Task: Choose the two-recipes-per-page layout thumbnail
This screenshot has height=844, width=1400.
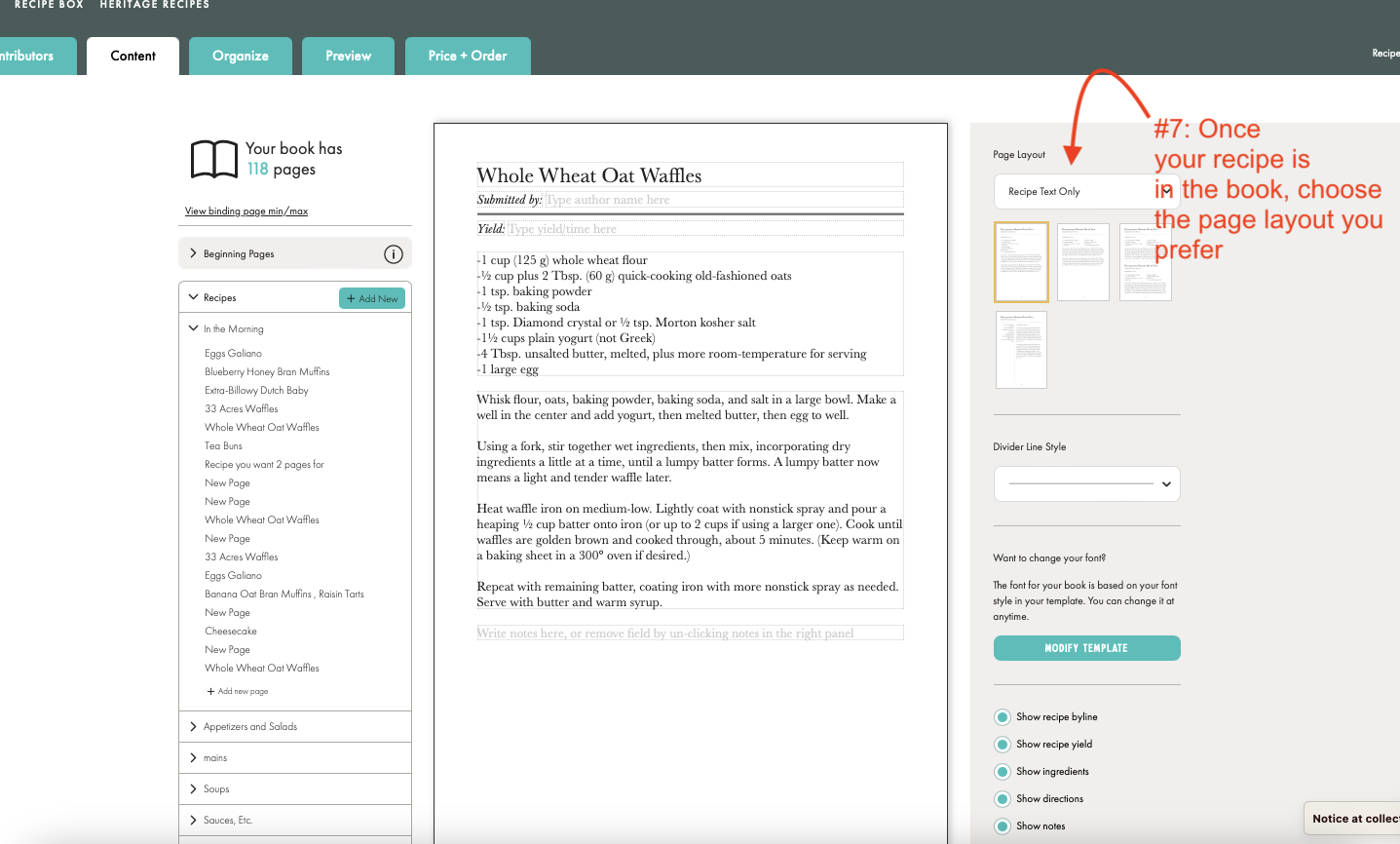Action: [x=1145, y=261]
